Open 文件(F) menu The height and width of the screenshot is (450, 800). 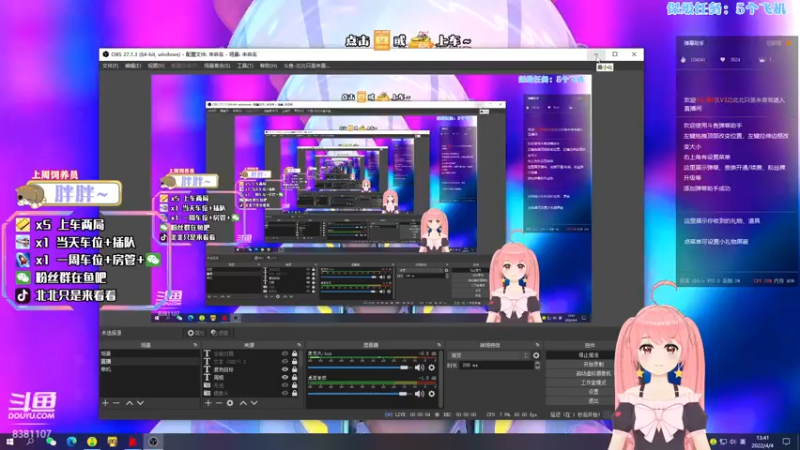click(110, 66)
